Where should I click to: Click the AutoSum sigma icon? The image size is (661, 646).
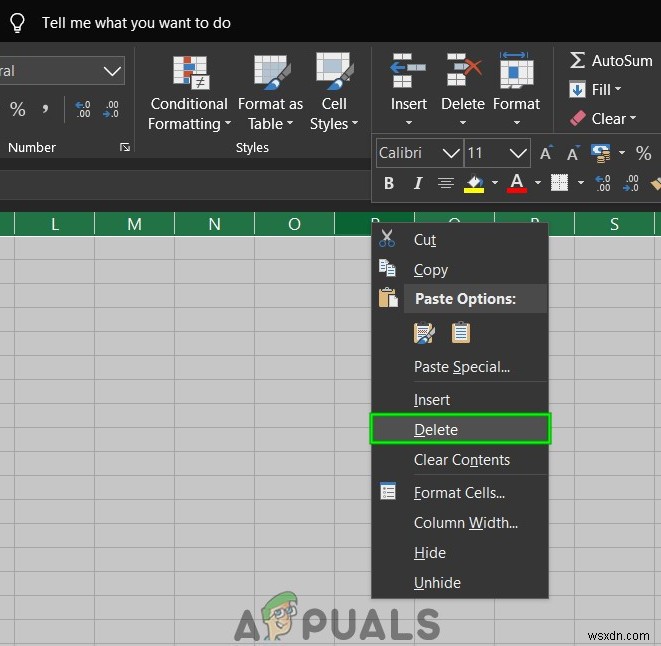[577, 60]
